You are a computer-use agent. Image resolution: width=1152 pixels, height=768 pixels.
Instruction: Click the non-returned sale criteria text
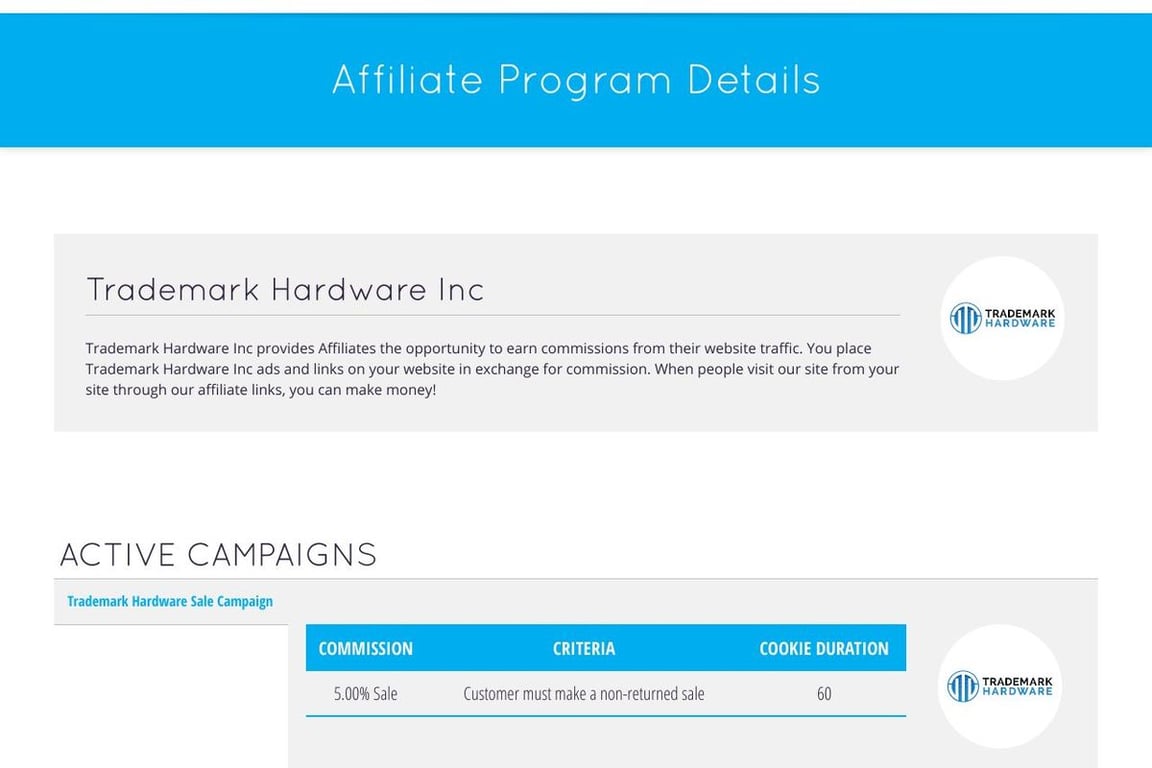(x=584, y=693)
